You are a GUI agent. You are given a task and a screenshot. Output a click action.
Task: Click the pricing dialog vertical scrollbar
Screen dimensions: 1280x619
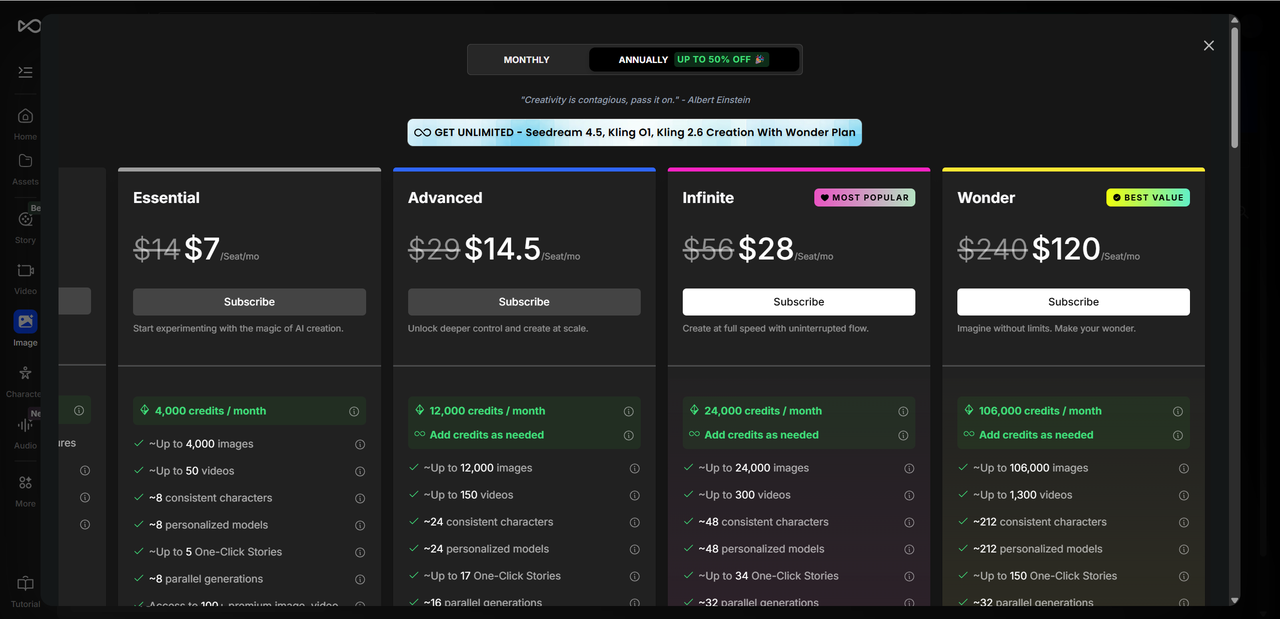pos(1235,90)
